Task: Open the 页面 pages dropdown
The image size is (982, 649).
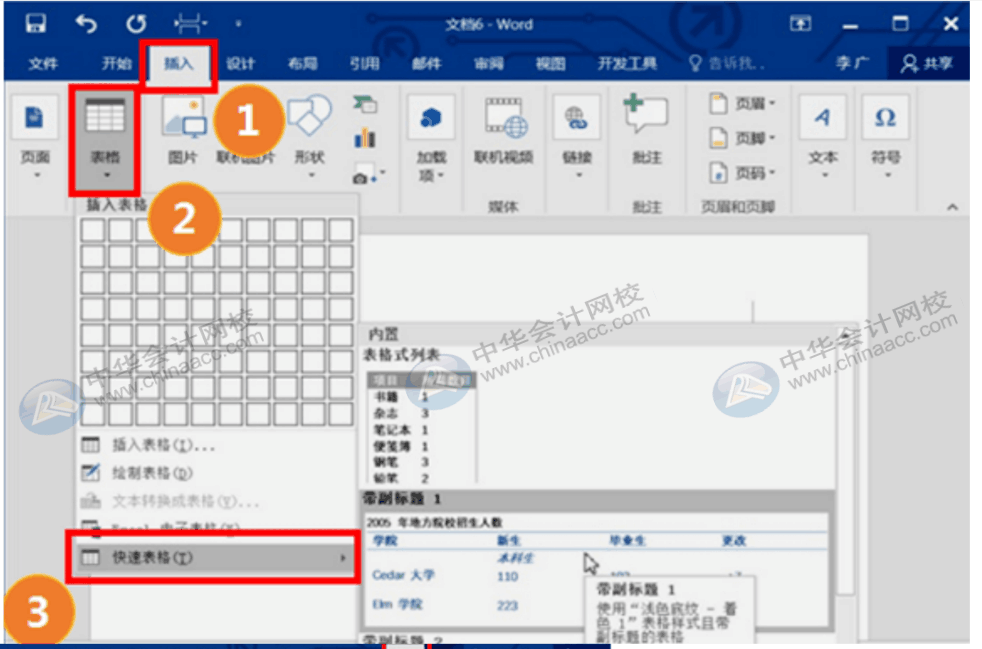Action: (x=35, y=138)
